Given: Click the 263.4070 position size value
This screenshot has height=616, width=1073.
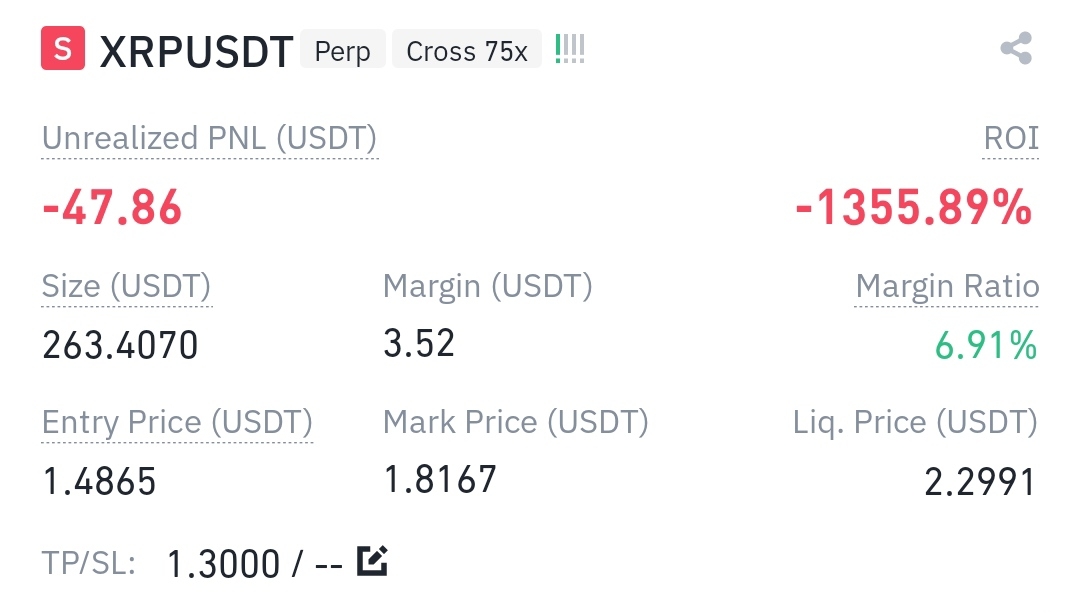Looking at the screenshot, I should coord(120,345).
